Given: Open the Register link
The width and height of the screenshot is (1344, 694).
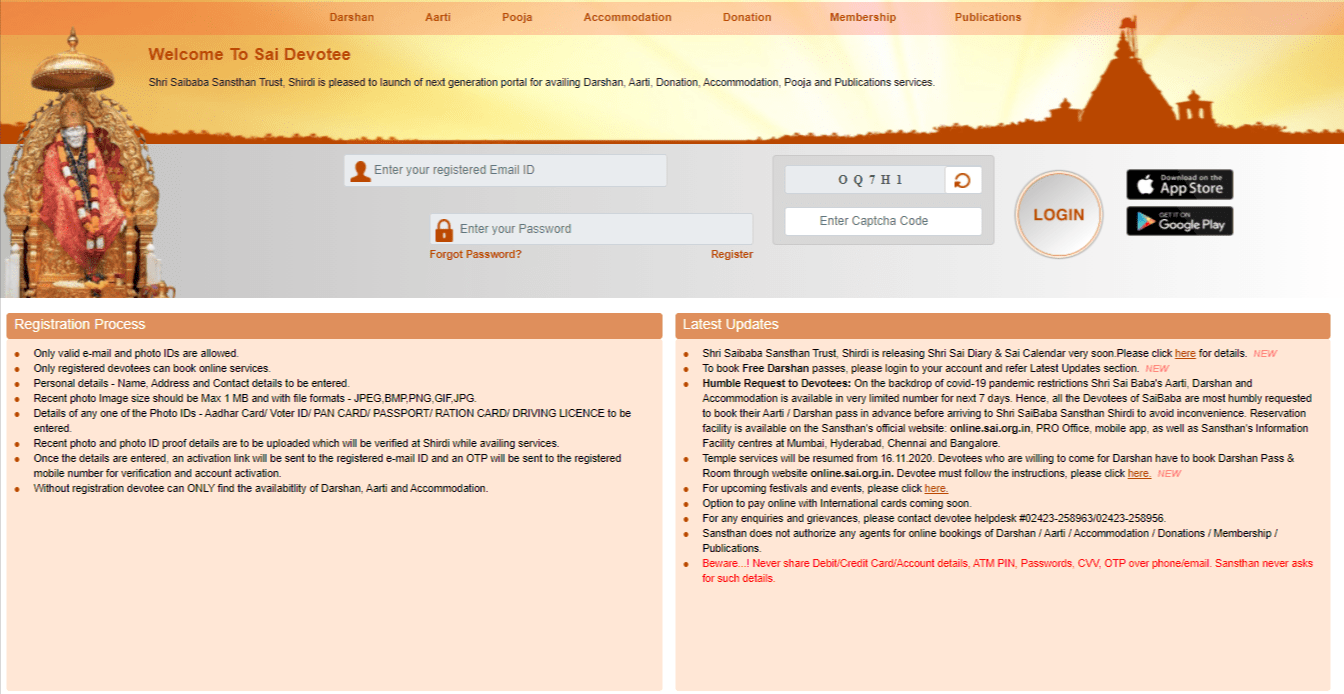Looking at the screenshot, I should [732, 254].
